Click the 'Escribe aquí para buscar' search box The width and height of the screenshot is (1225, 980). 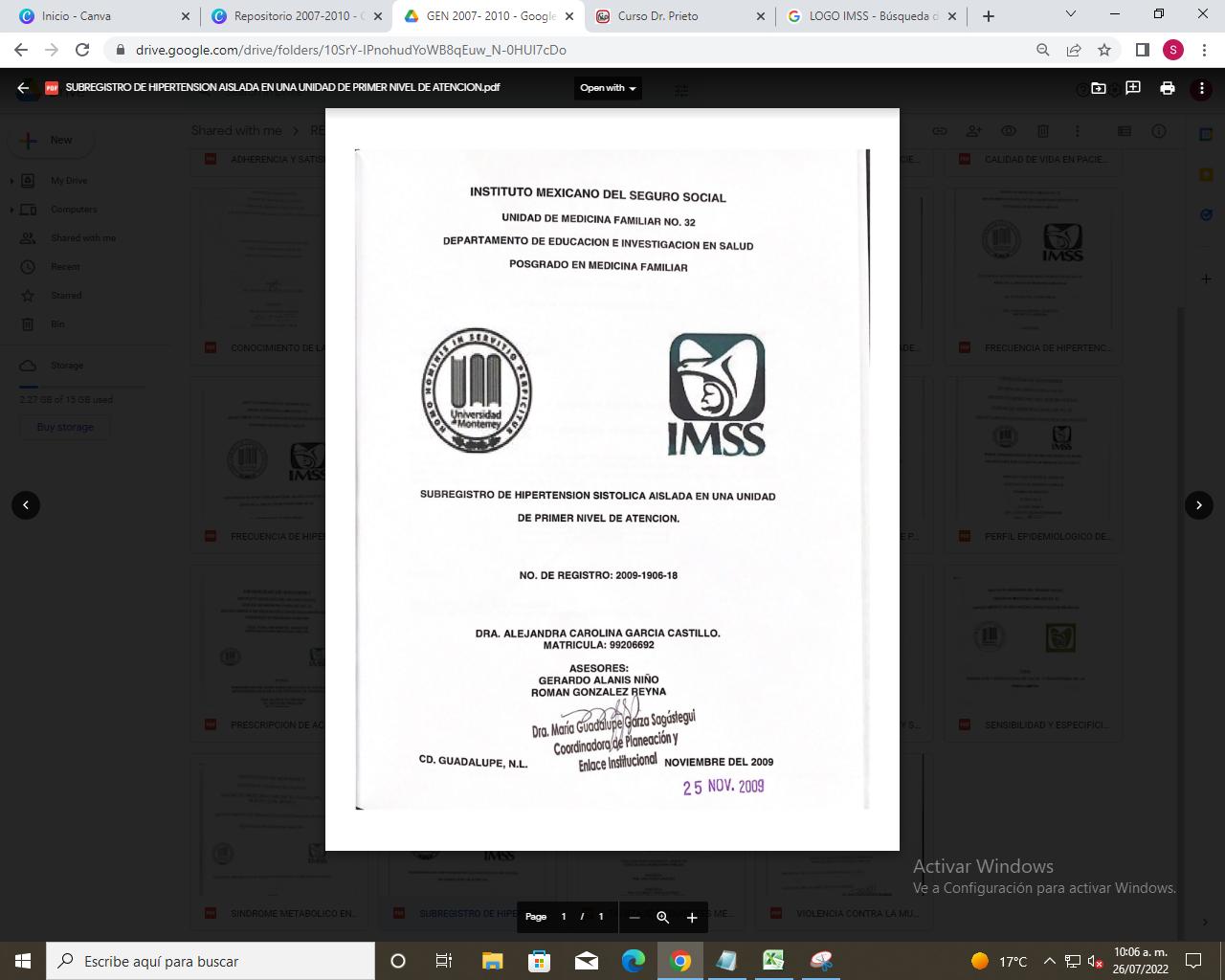[x=211, y=961]
